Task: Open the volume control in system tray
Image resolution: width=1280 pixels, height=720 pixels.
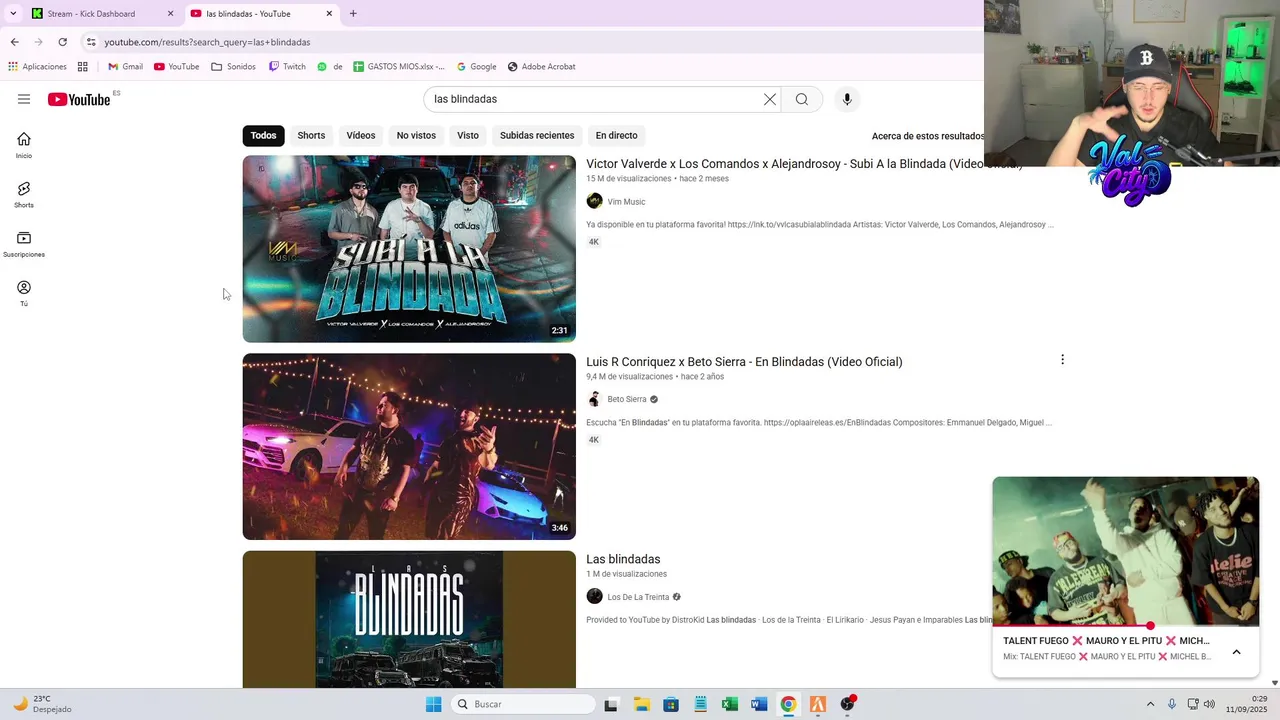Action: [1209, 704]
